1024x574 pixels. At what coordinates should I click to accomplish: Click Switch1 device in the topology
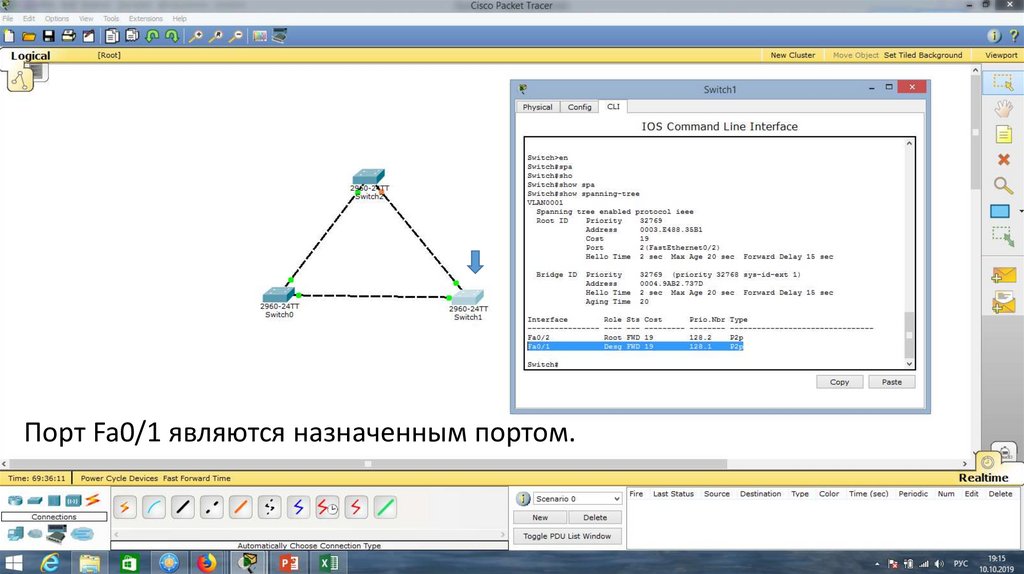(x=468, y=297)
